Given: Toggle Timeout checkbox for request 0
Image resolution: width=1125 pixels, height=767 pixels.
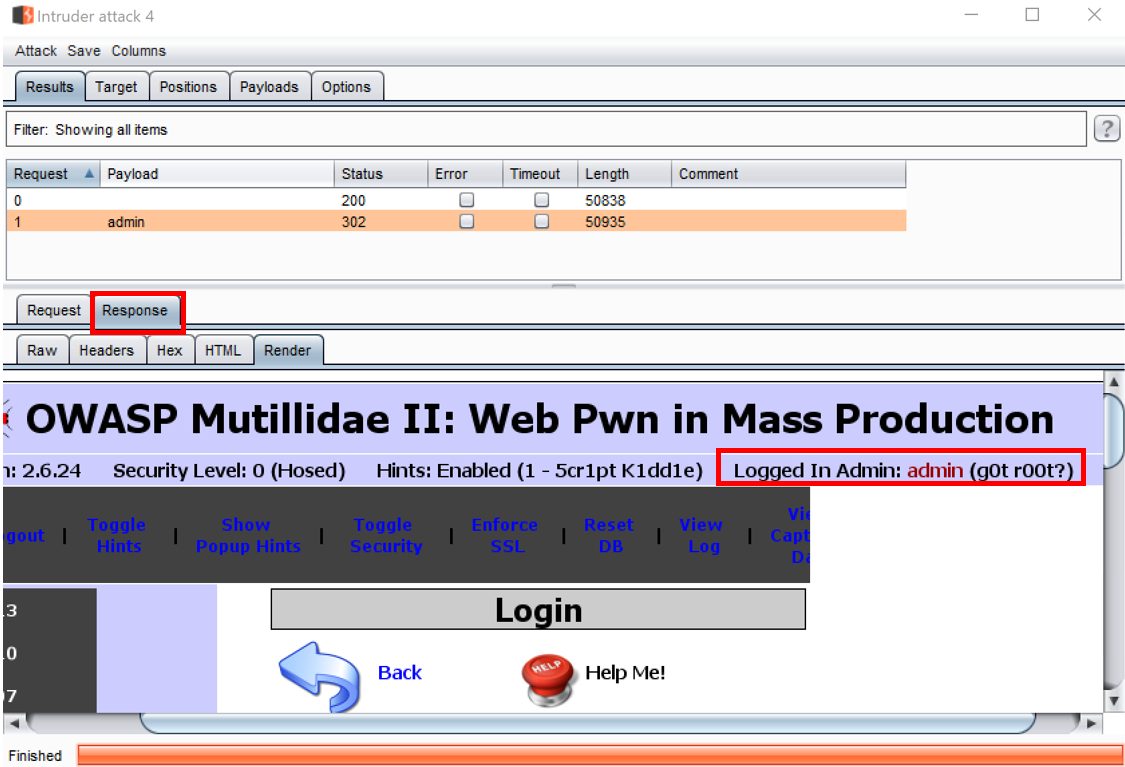Looking at the screenshot, I should tap(542, 199).
